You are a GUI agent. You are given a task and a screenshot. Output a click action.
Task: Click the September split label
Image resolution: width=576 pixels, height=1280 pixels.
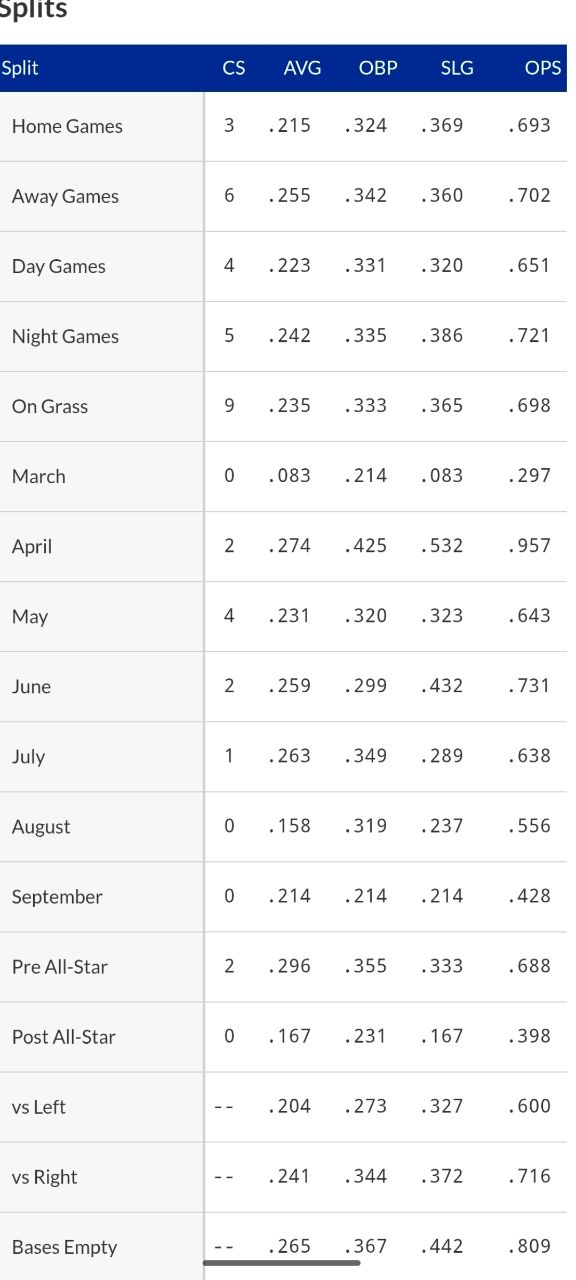point(57,897)
